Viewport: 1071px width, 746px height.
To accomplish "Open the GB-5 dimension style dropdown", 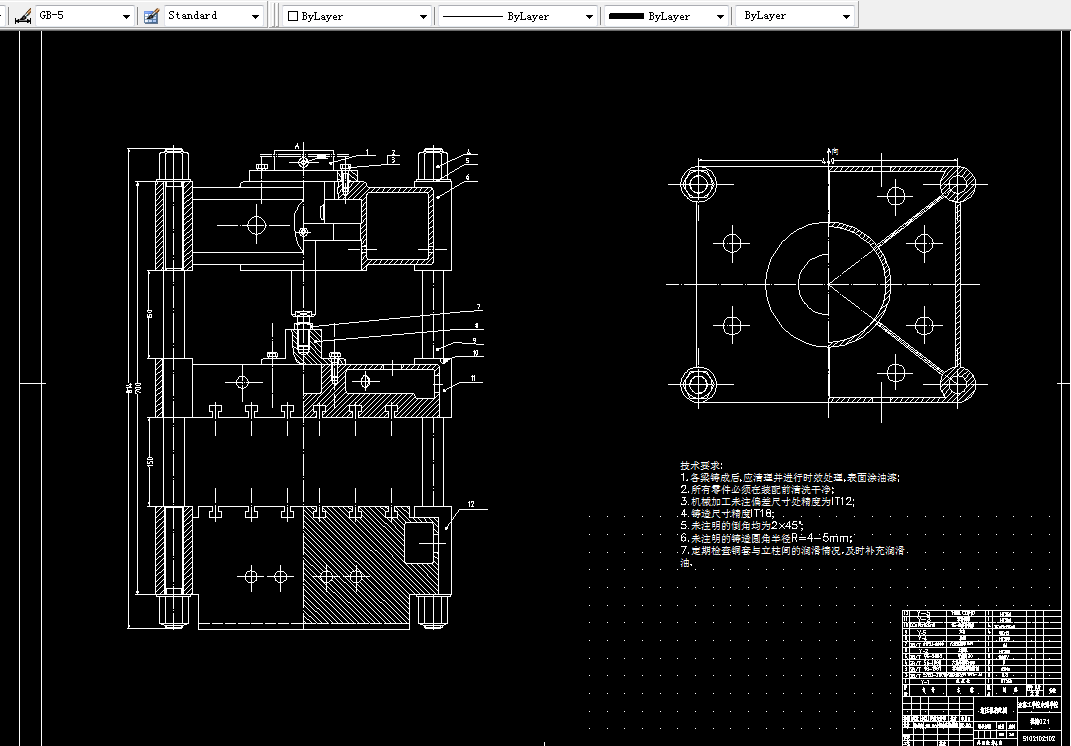I will pos(126,16).
